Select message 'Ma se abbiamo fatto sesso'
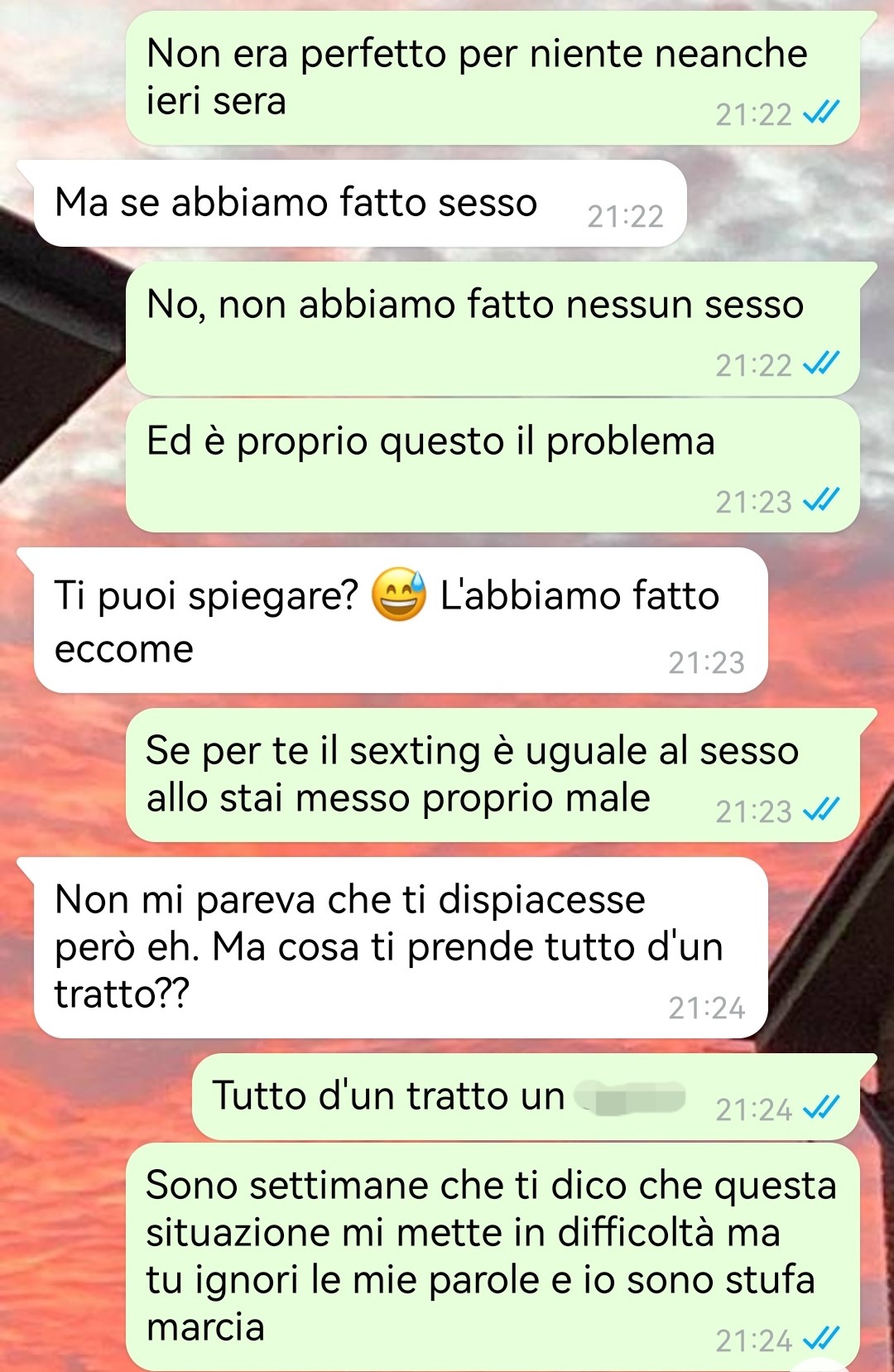 tap(360, 204)
